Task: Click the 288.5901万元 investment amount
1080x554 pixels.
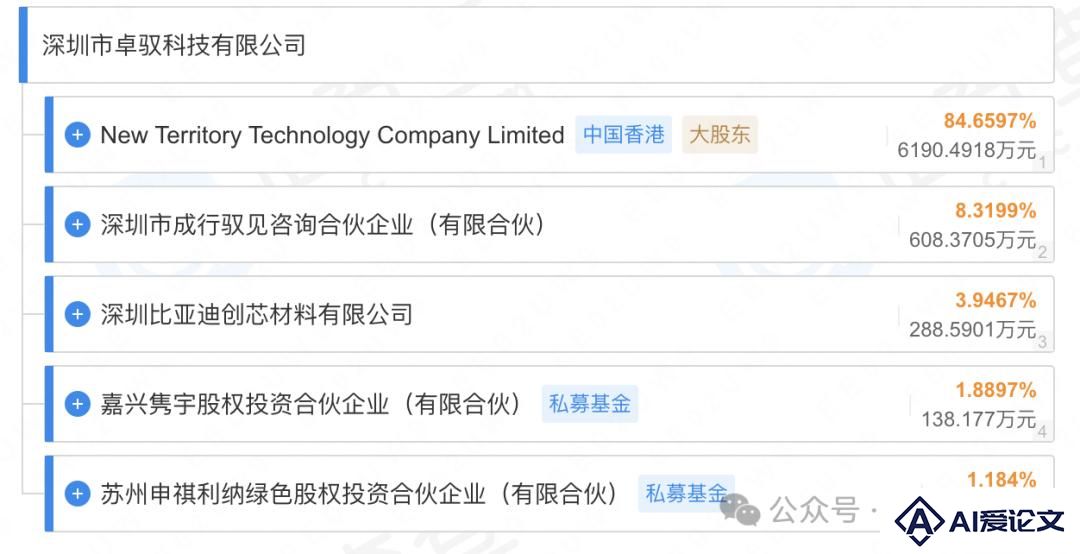Action: point(973,330)
